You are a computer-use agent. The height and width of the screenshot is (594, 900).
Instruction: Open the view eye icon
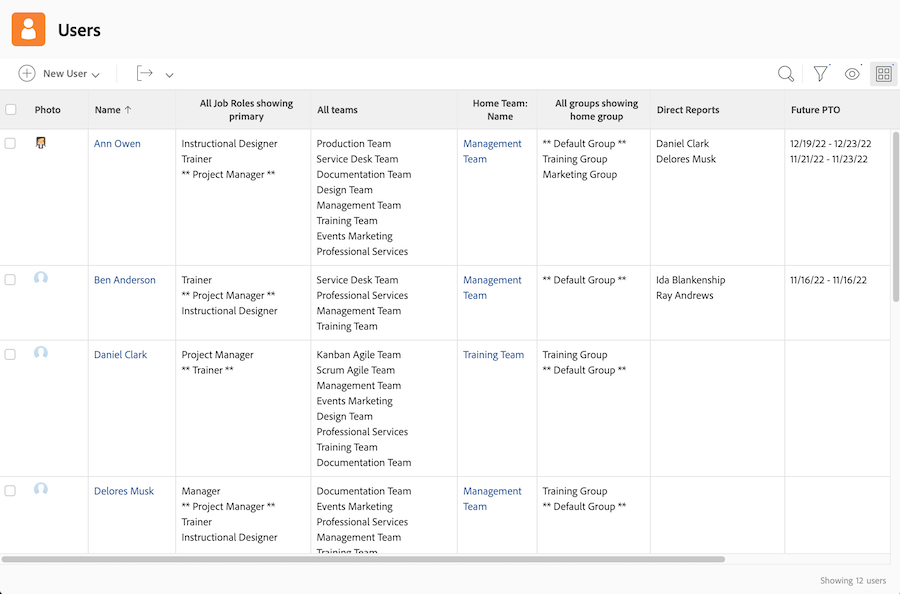pyautogui.click(x=852, y=73)
